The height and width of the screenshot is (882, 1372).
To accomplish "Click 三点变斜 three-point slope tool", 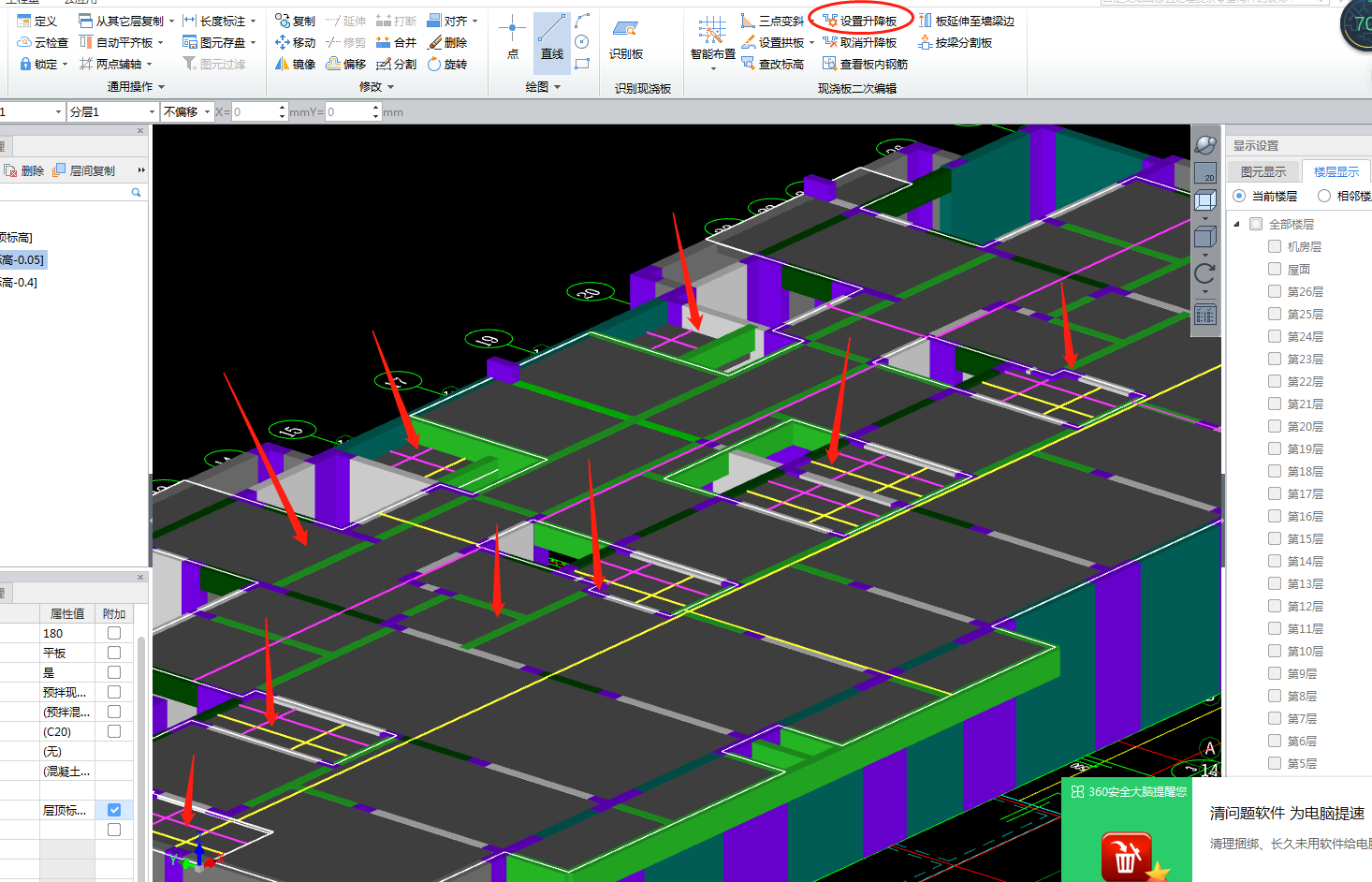I will coord(772,21).
